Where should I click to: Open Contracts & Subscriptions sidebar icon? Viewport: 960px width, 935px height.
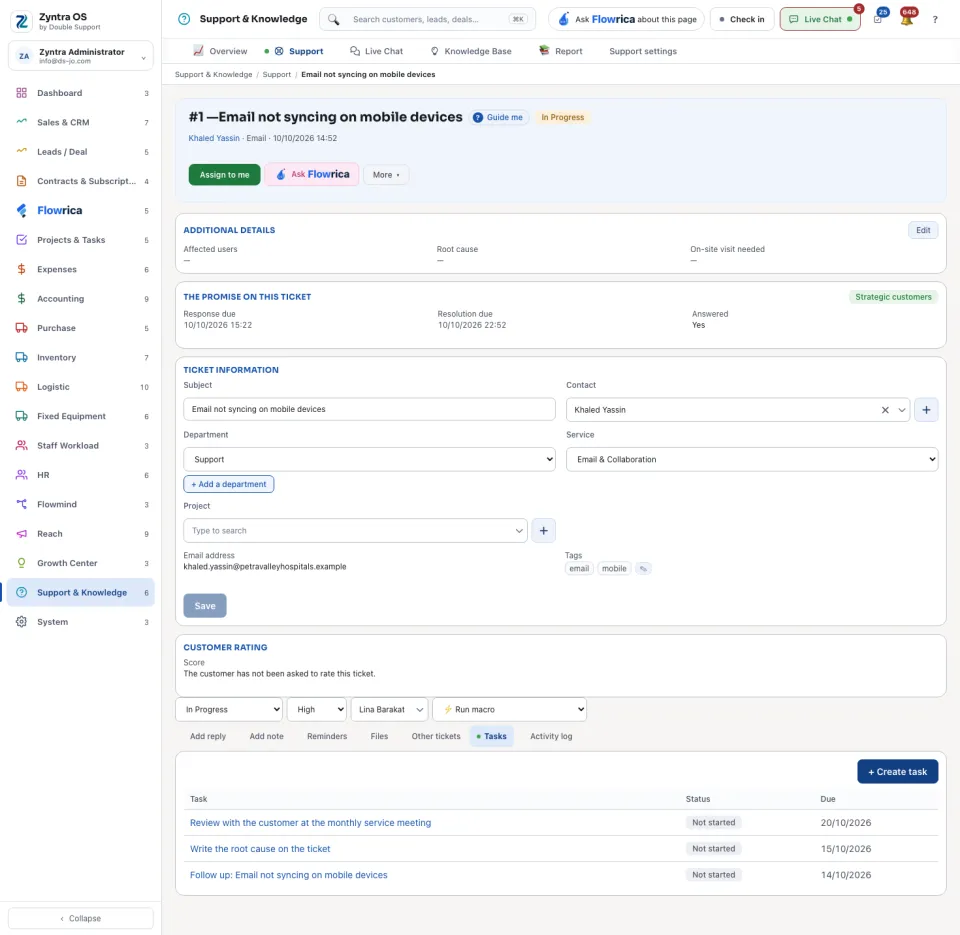click(x=21, y=181)
